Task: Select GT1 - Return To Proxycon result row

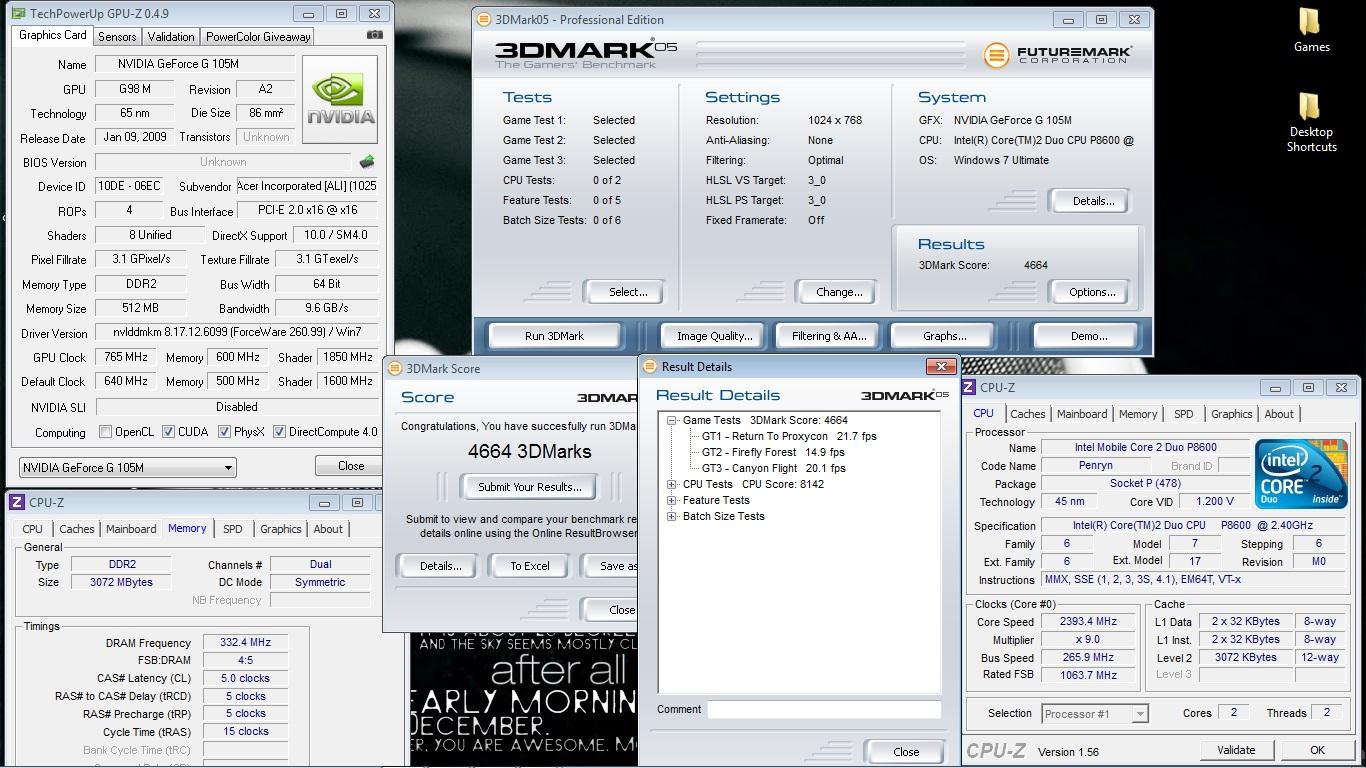Action: click(789, 436)
